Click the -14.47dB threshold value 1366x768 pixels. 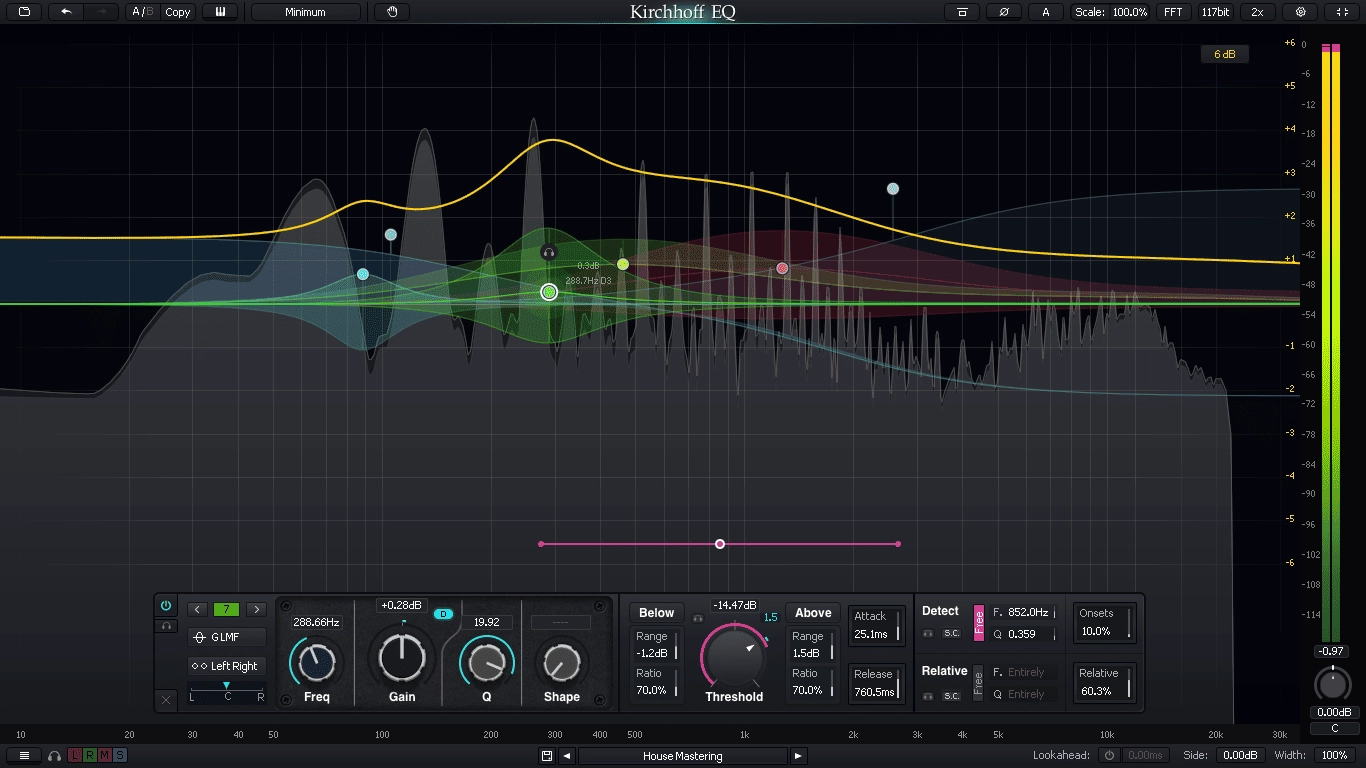point(735,605)
